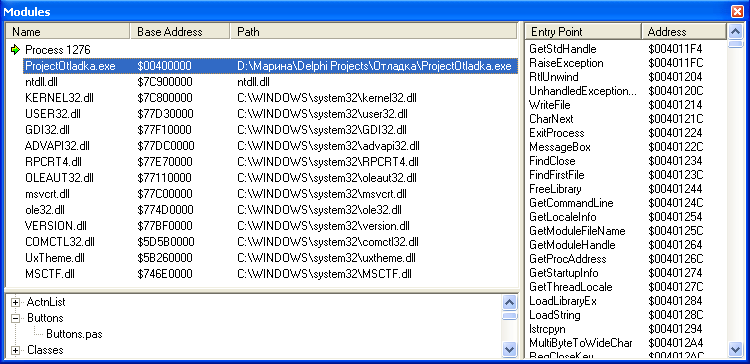Select the RtlUnwind entry point
The width and height of the screenshot is (750, 364).
[x=553, y=77]
